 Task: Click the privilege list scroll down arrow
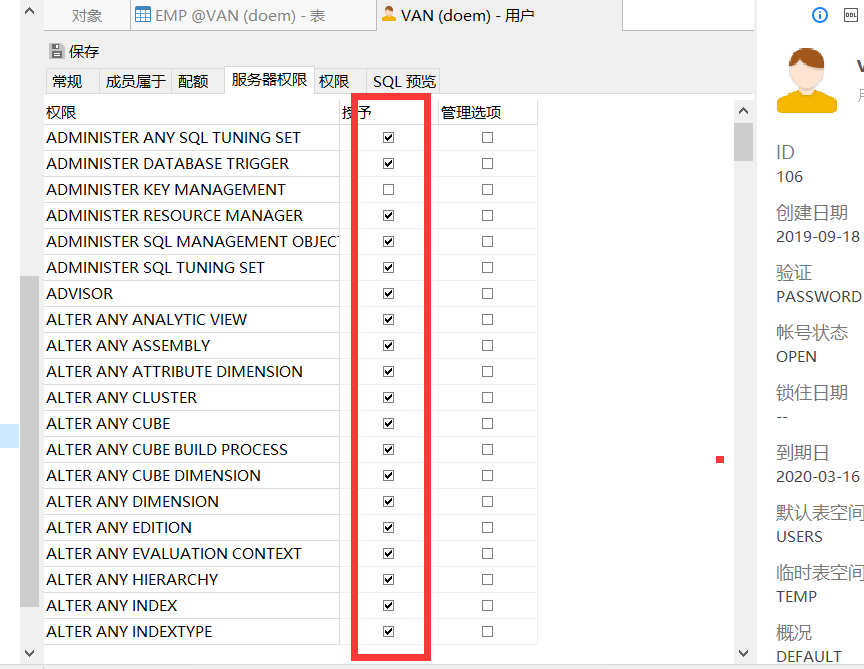(743, 654)
